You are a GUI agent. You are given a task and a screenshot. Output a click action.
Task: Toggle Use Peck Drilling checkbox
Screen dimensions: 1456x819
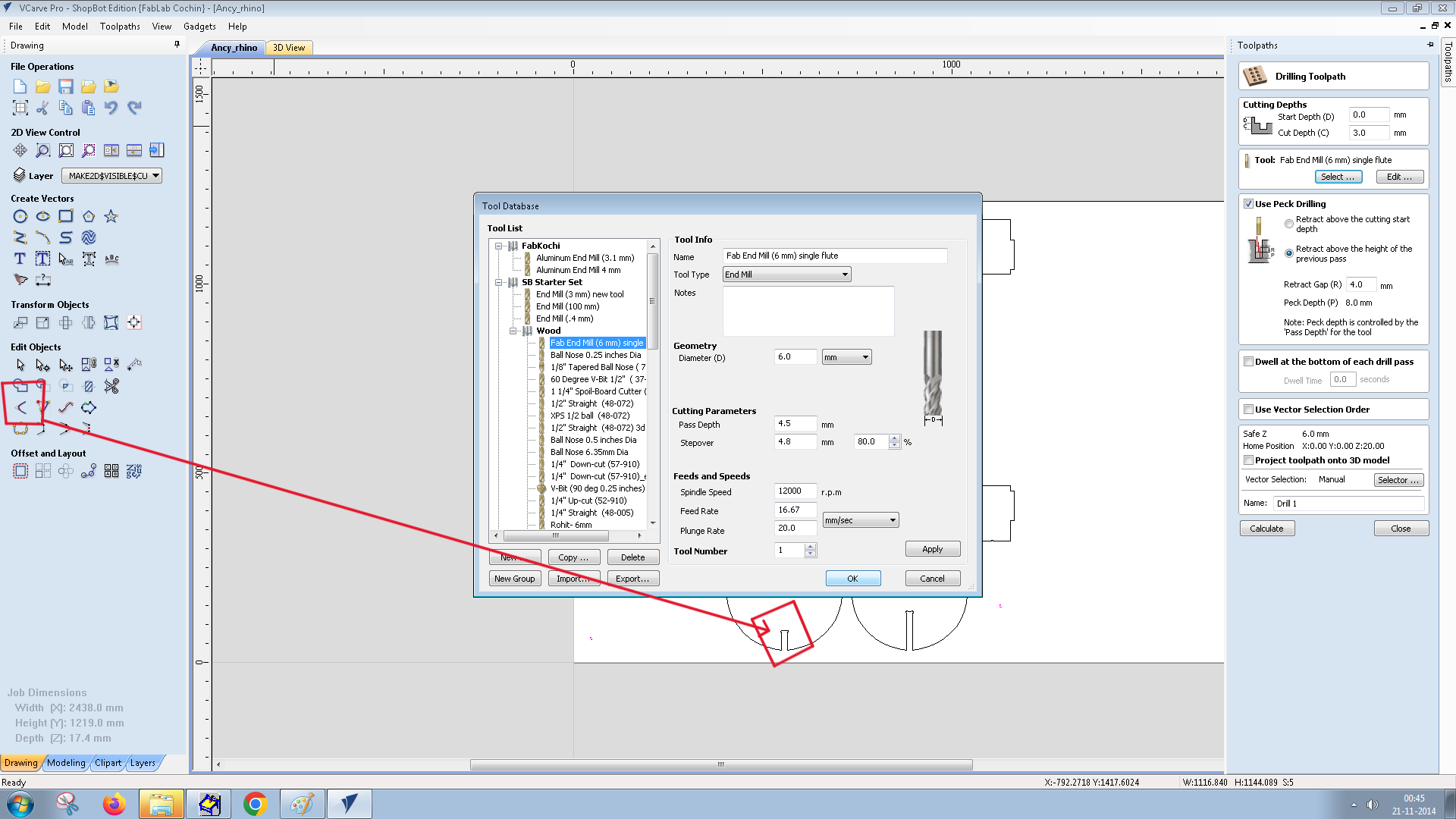1248,204
